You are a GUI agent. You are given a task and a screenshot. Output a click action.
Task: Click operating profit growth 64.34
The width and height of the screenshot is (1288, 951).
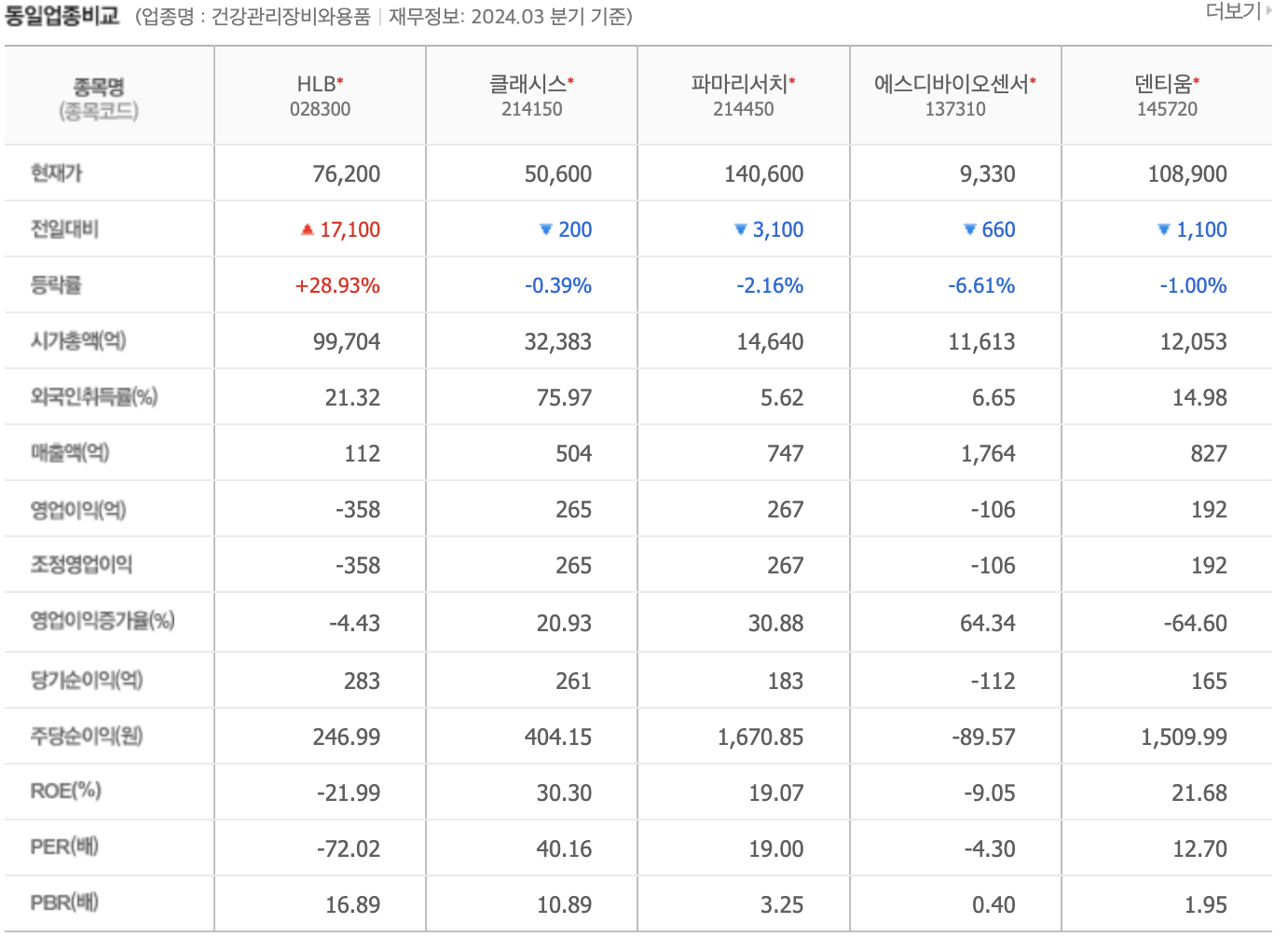pyautogui.click(x=988, y=623)
